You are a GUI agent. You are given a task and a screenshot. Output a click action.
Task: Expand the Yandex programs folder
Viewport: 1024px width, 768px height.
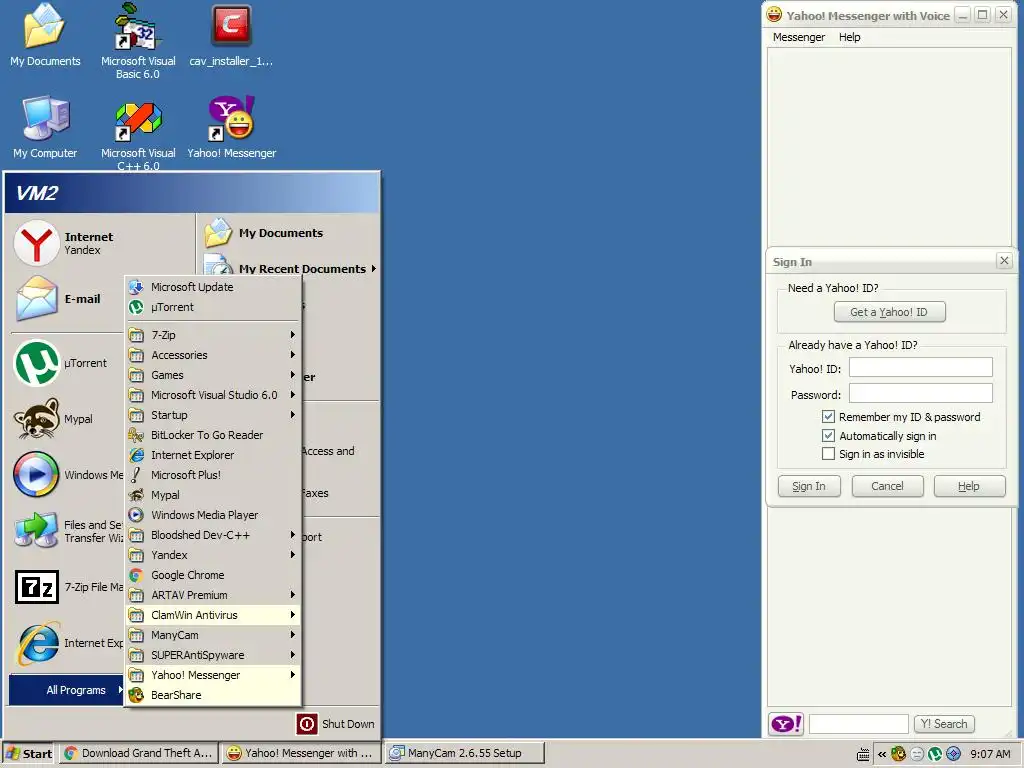tap(213, 555)
